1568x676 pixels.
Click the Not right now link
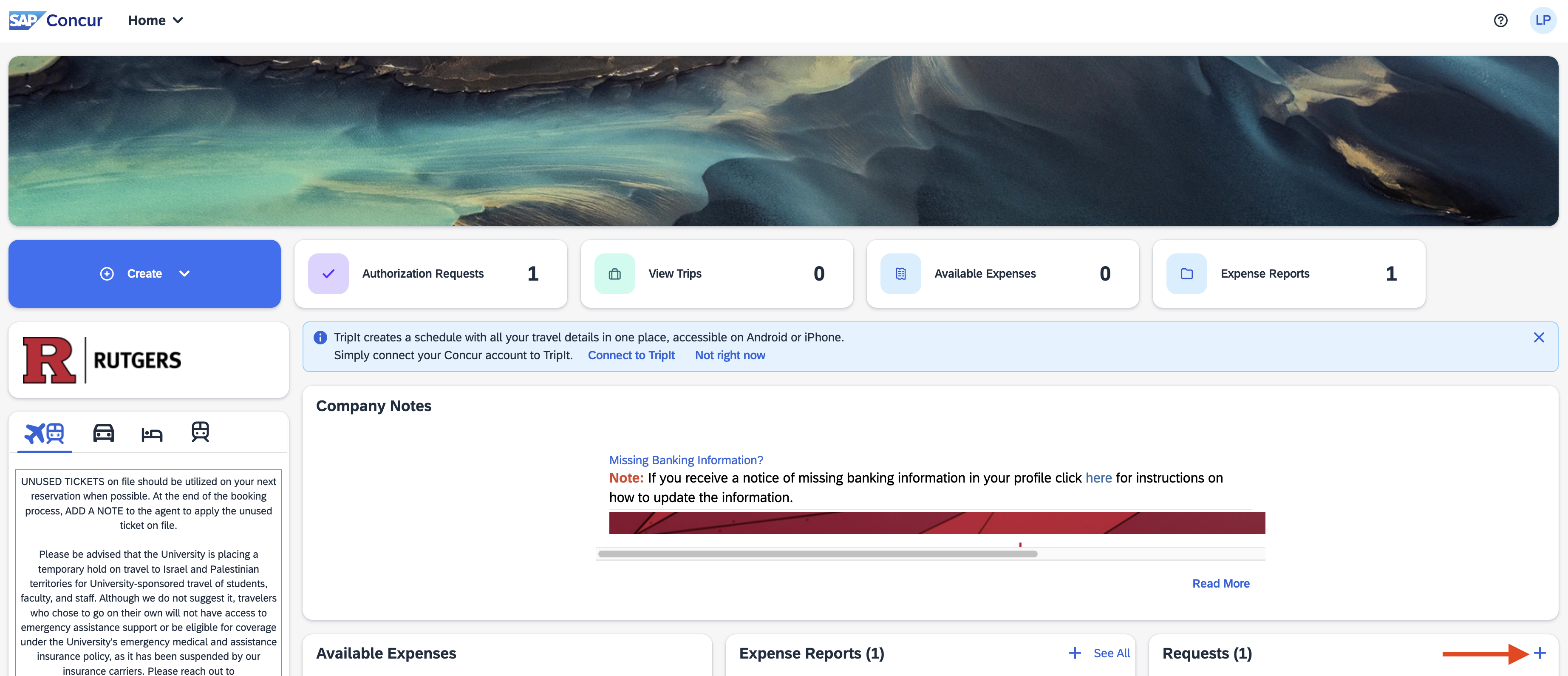[x=730, y=356]
